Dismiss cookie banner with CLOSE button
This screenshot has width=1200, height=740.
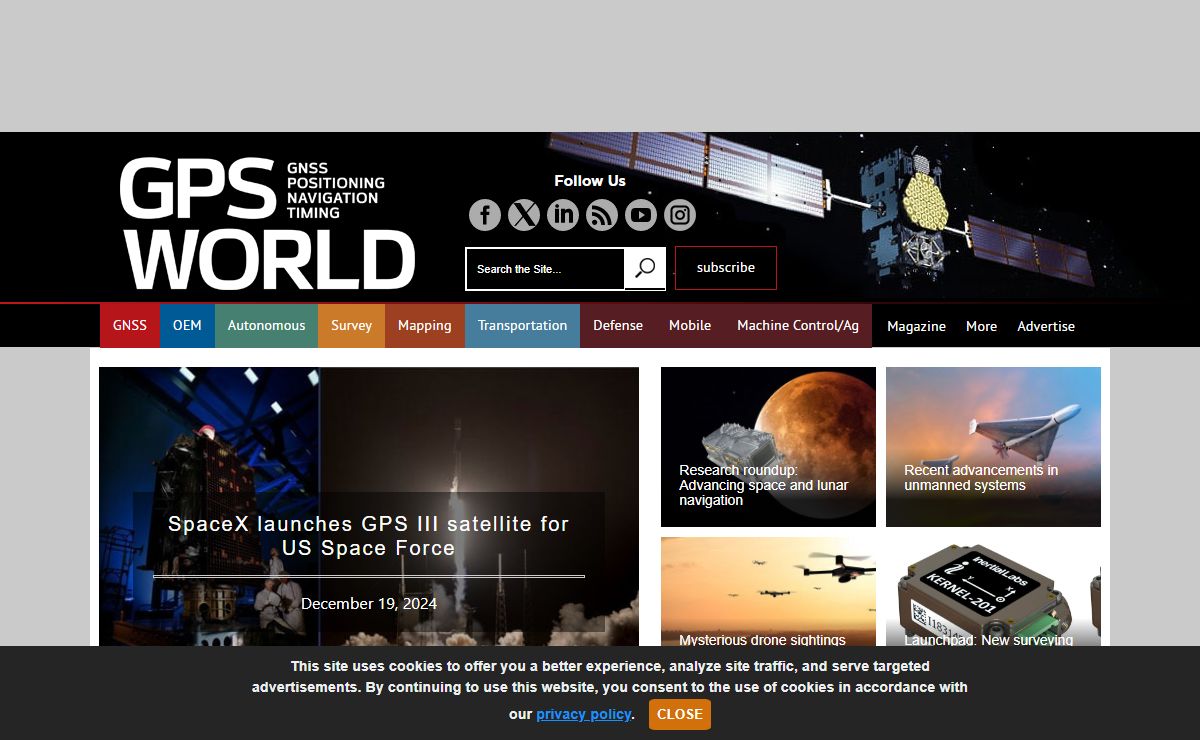pos(680,714)
